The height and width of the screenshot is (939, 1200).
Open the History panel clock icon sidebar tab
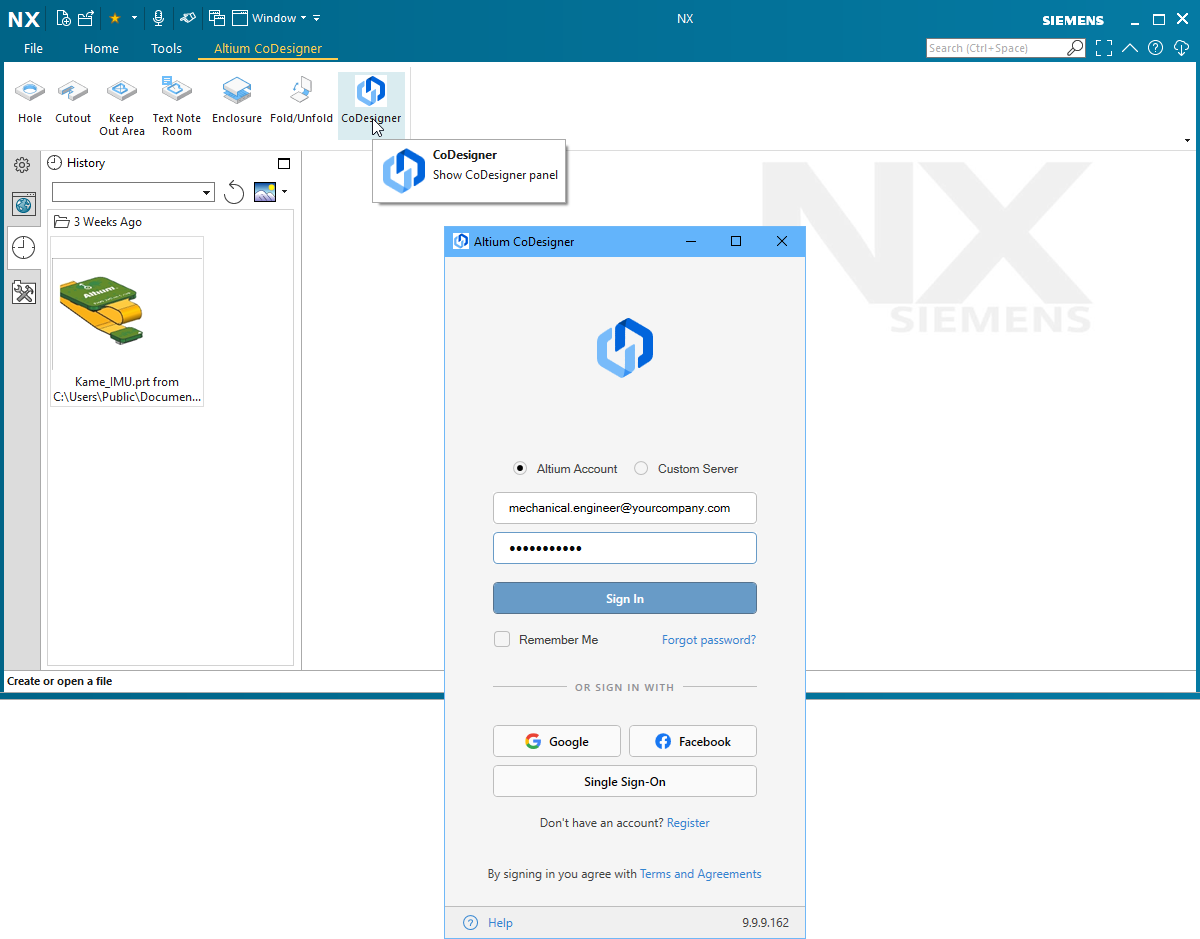[22, 247]
